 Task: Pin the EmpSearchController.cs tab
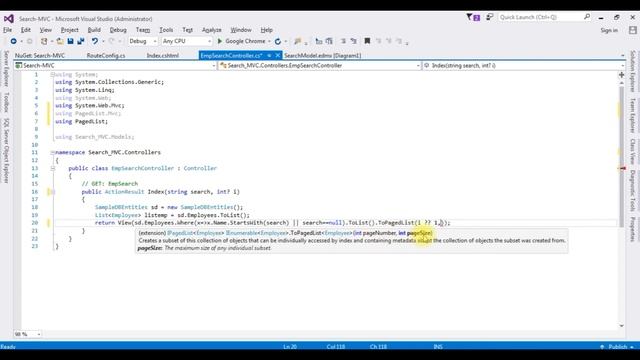269,56
